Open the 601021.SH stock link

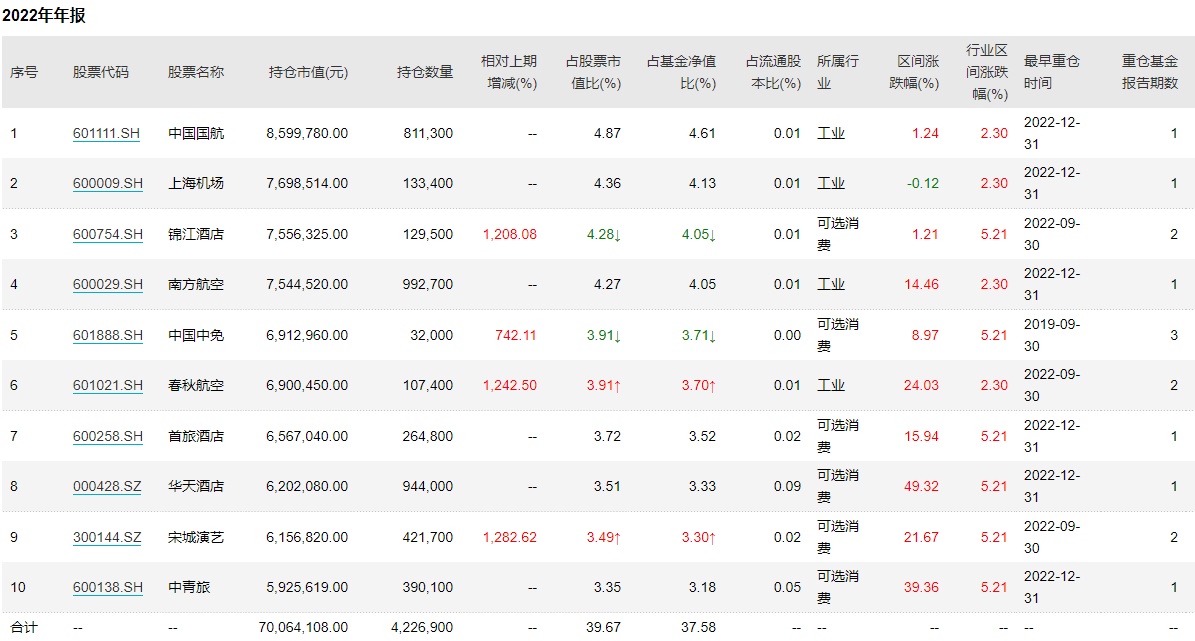108,385
